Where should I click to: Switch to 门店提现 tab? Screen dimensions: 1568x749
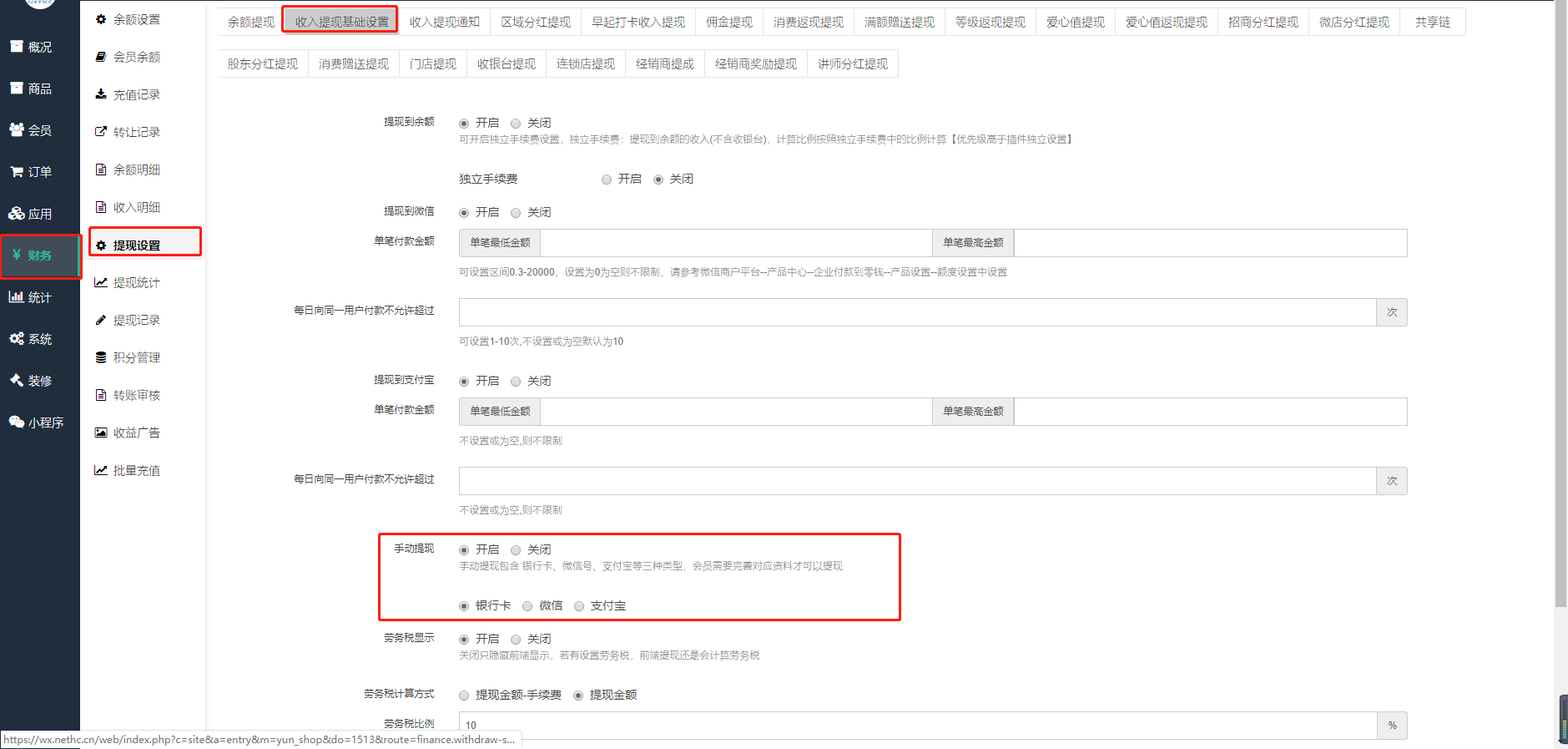click(433, 63)
